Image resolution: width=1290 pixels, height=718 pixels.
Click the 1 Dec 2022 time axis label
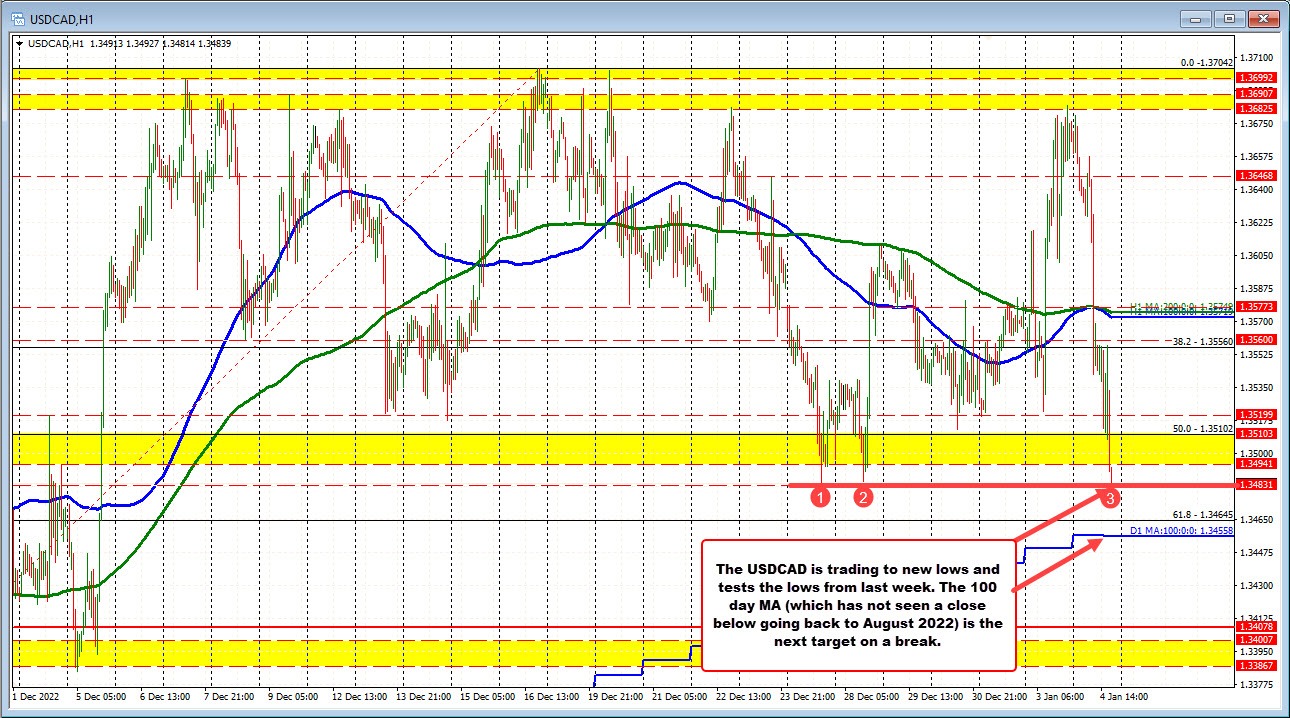pos(35,696)
